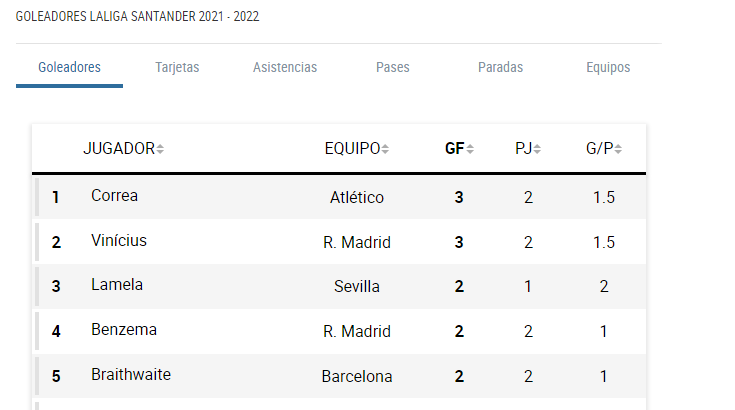Select the Goleadores tab

(69, 67)
